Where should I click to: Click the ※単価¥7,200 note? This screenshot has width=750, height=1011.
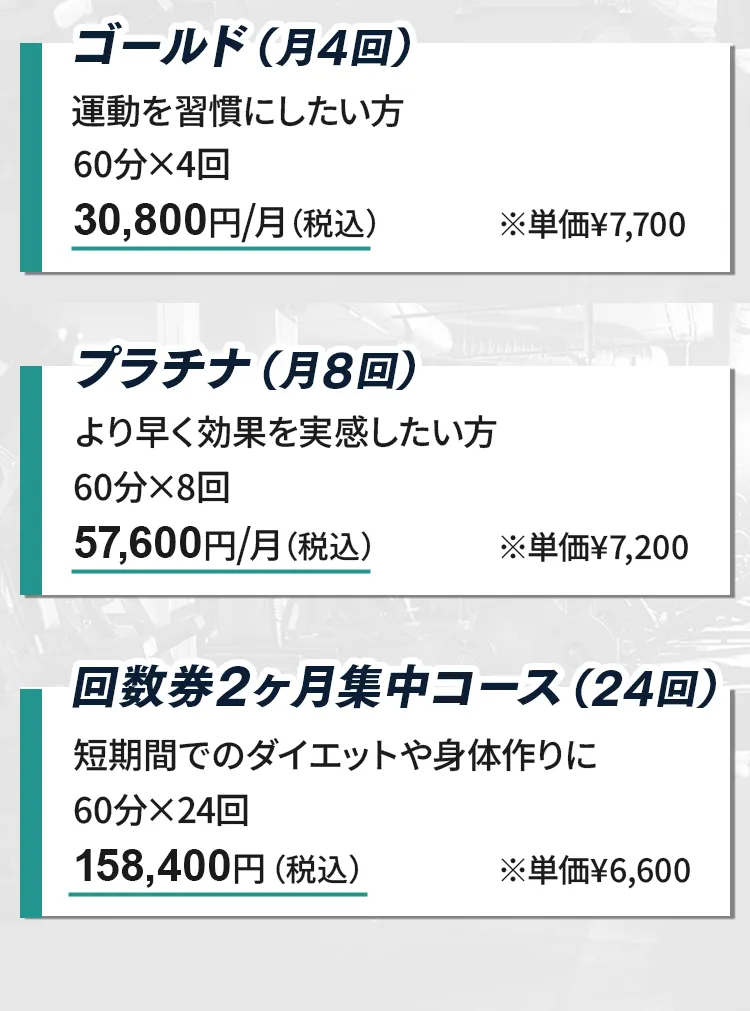click(594, 547)
